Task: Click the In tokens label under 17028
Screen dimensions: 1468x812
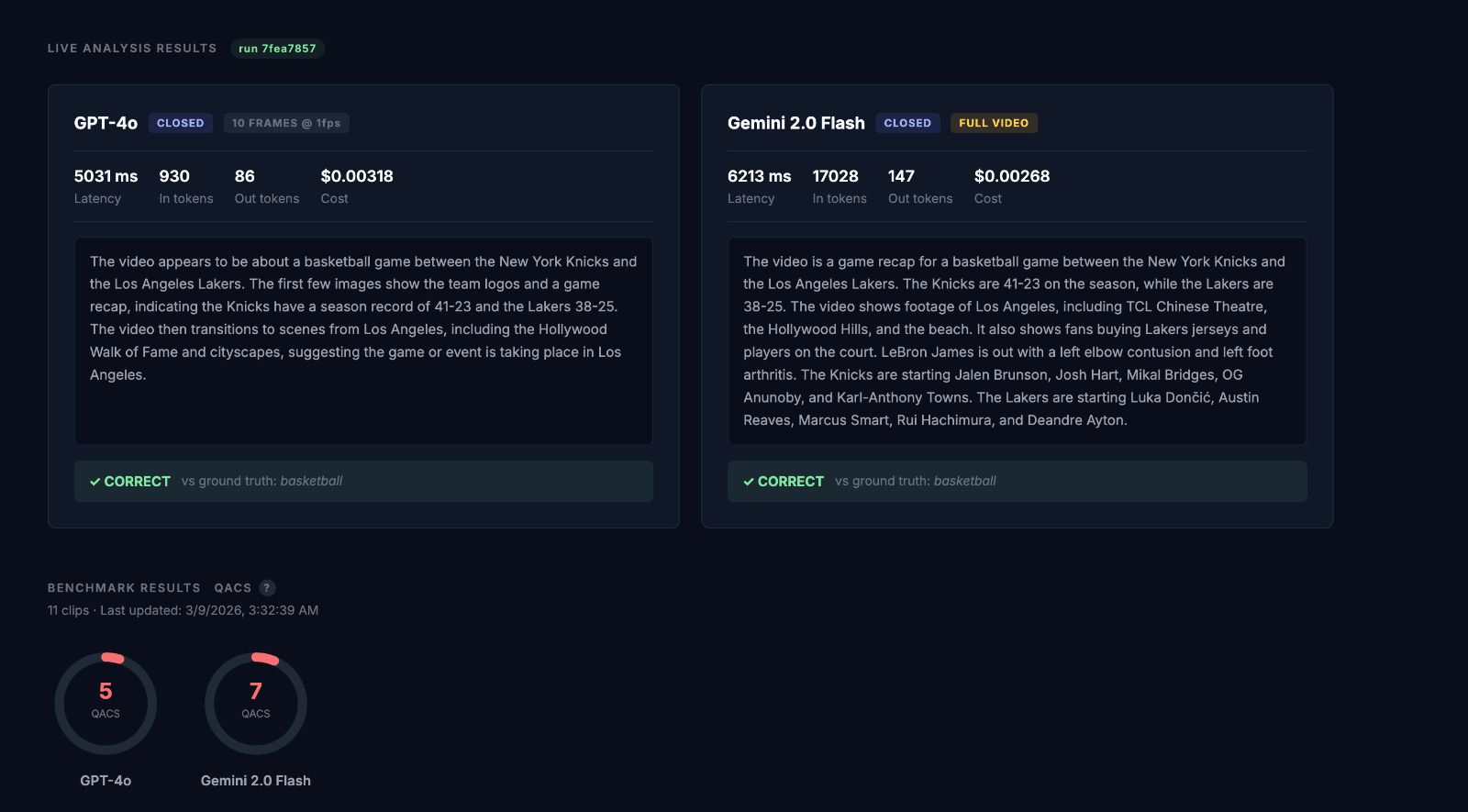Action: (840, 198)
